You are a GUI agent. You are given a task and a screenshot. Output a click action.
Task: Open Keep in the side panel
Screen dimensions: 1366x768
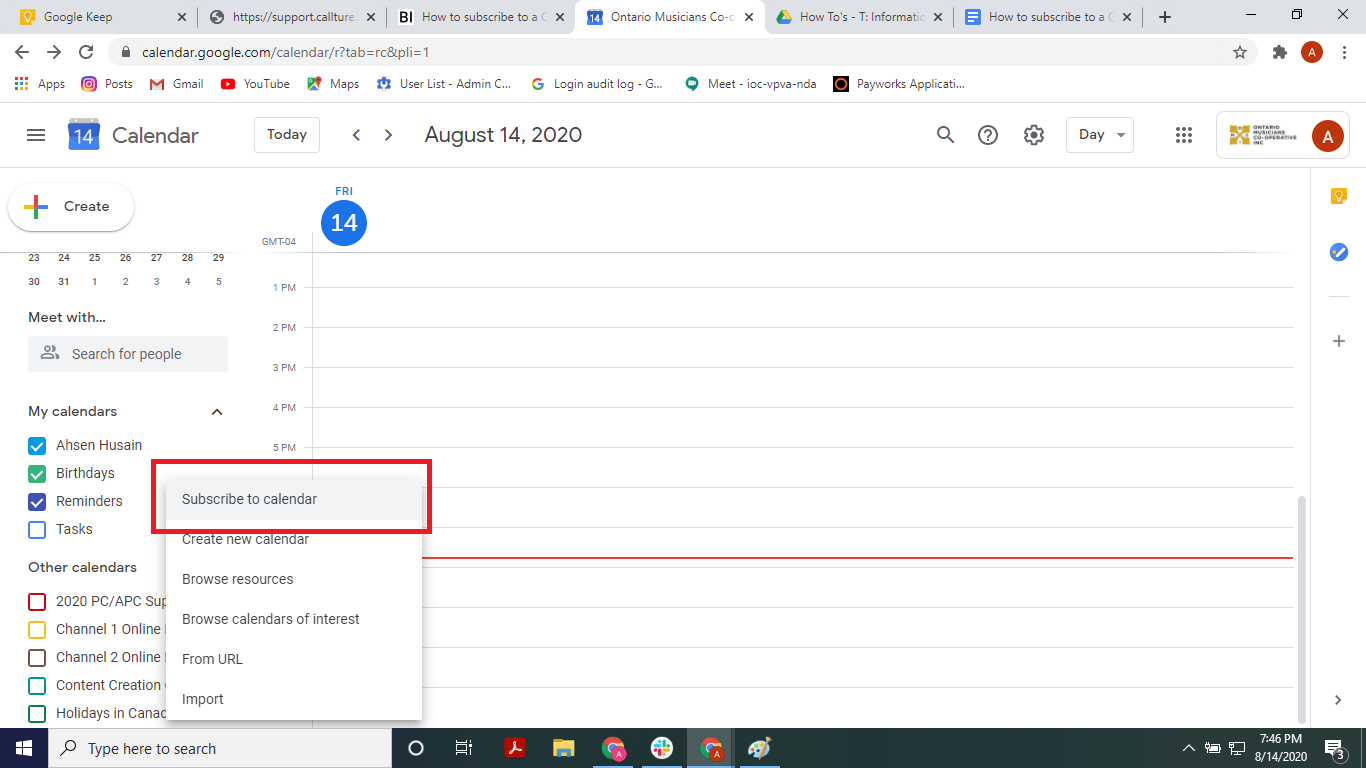[1339, 196]
